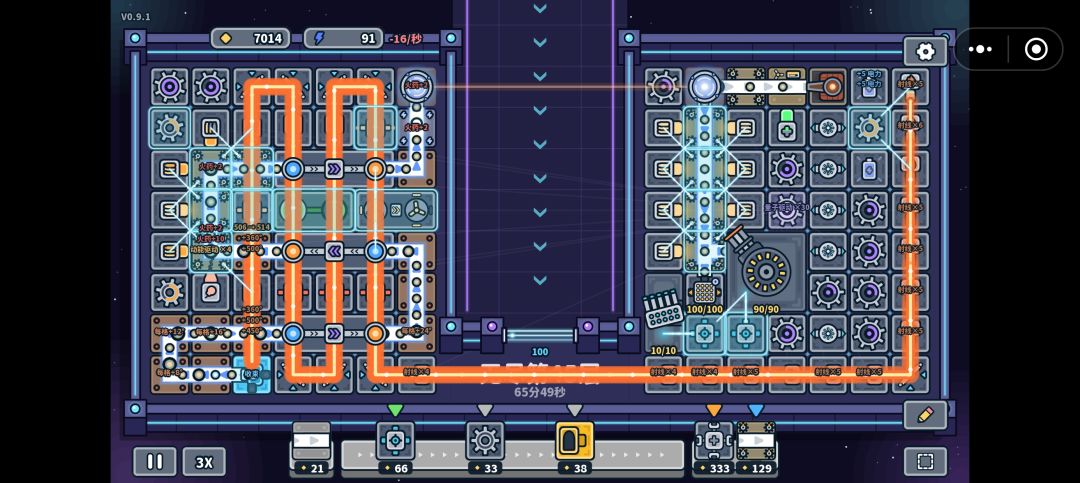
Task: Toggle the 3X speed button
Action: (204, 462)
